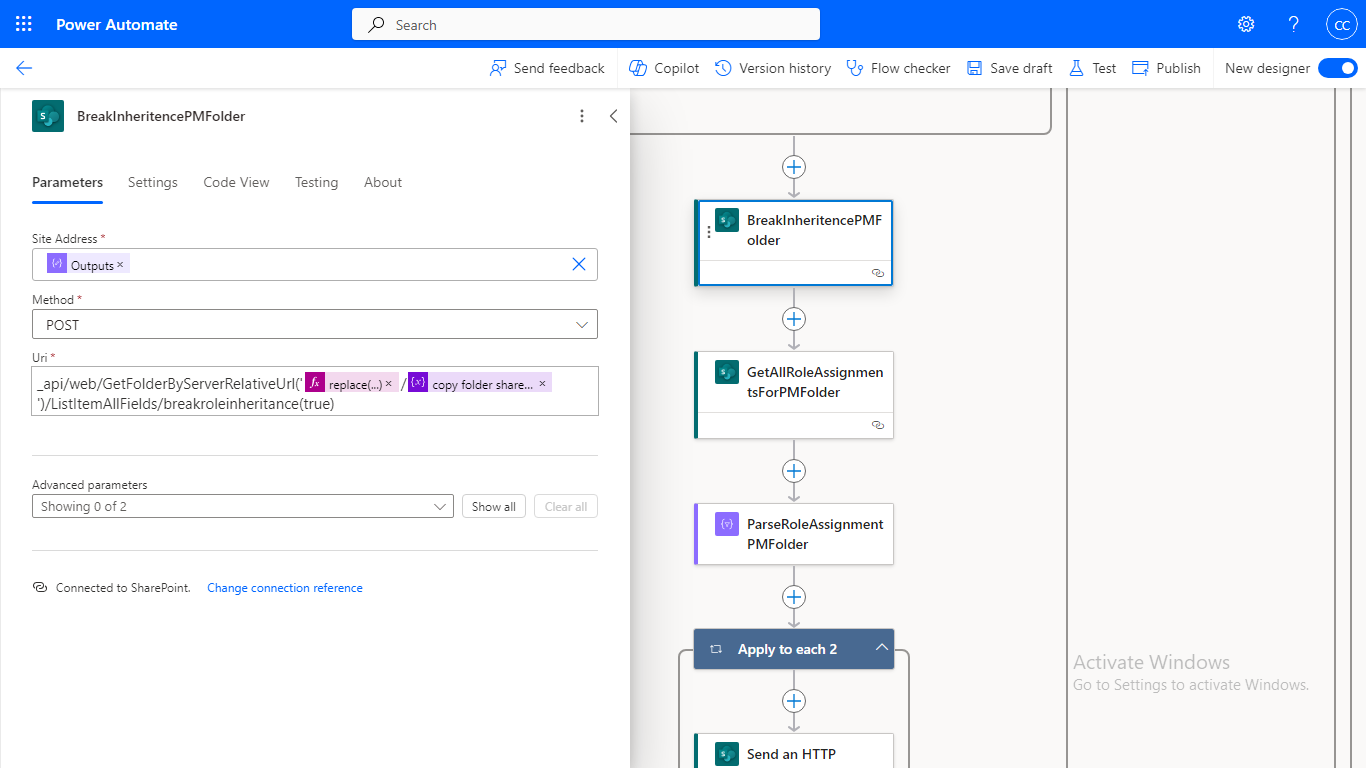This screenshot has height=768, width=1366.
Task: Open the Flow checker
Action: point(898,68)
